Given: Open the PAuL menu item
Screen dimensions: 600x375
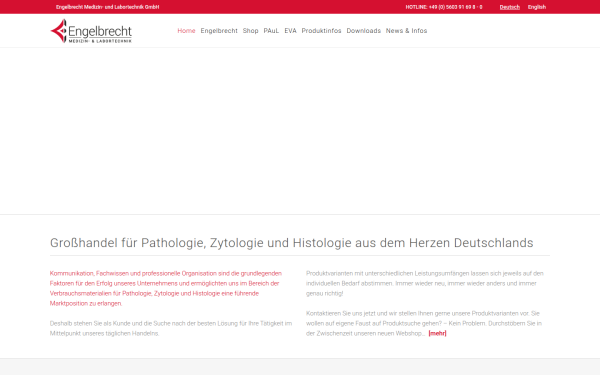Looking at the screenshot, I should [x=271, y=31].
